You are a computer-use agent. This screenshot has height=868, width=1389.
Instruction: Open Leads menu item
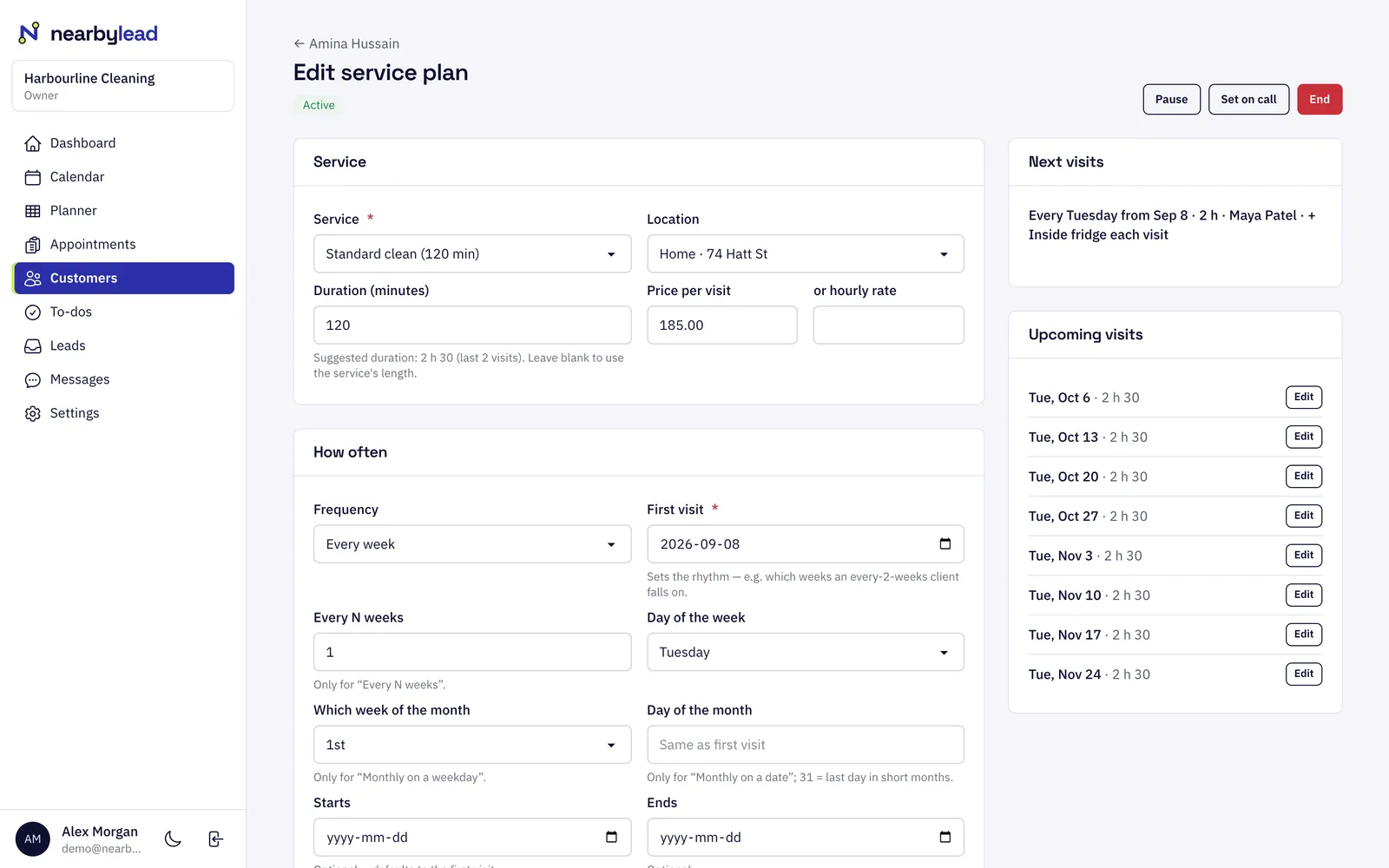[x=123, y=346]
